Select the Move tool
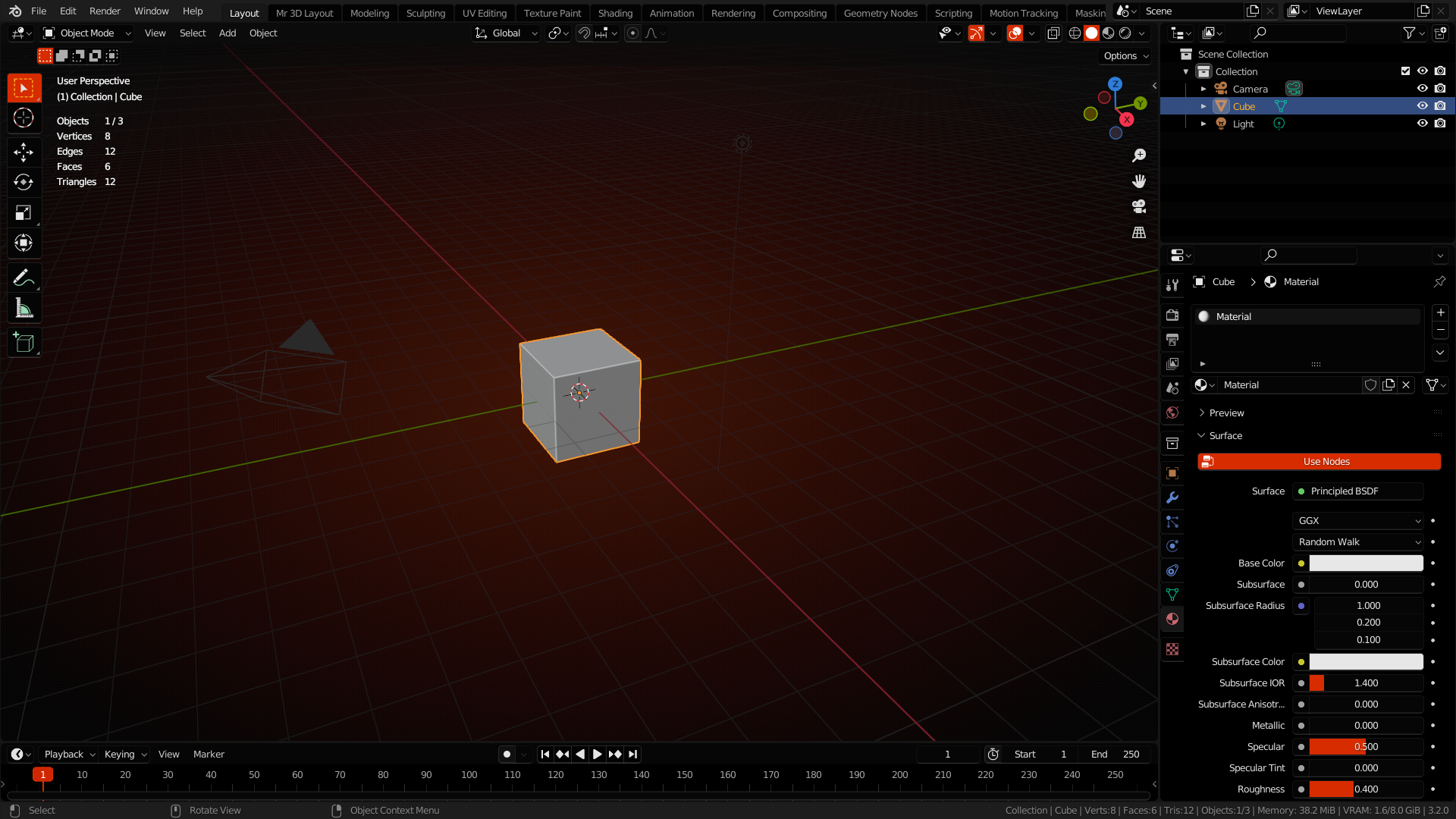Screen dimensions: 1456x819 (x=24, y=152)
